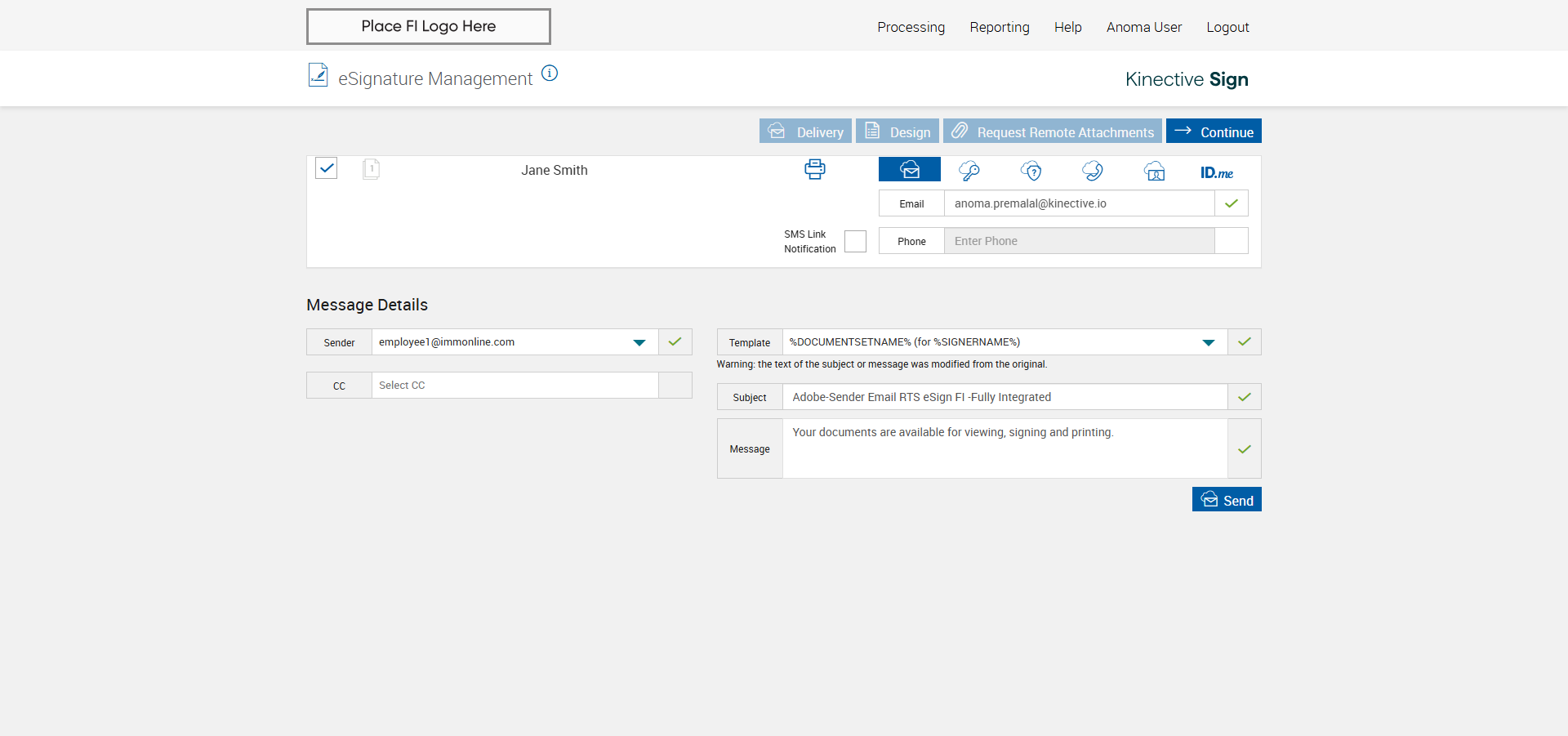Viewport: 1568px width, 736px height.
Task: Click the info icon beside eSignature Management
Action: 550,74
